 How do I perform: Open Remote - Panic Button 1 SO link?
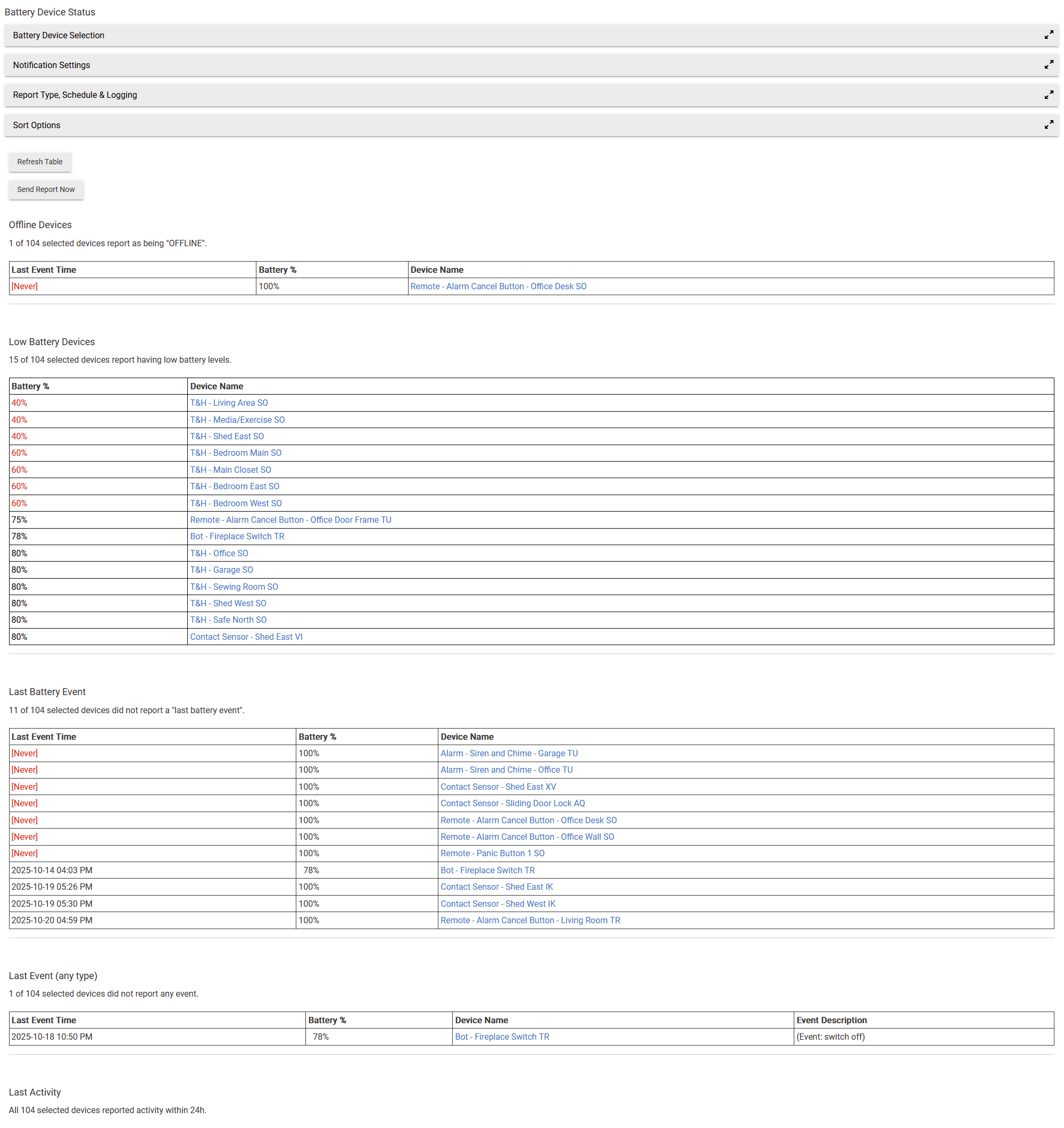[x=492, y=853]
